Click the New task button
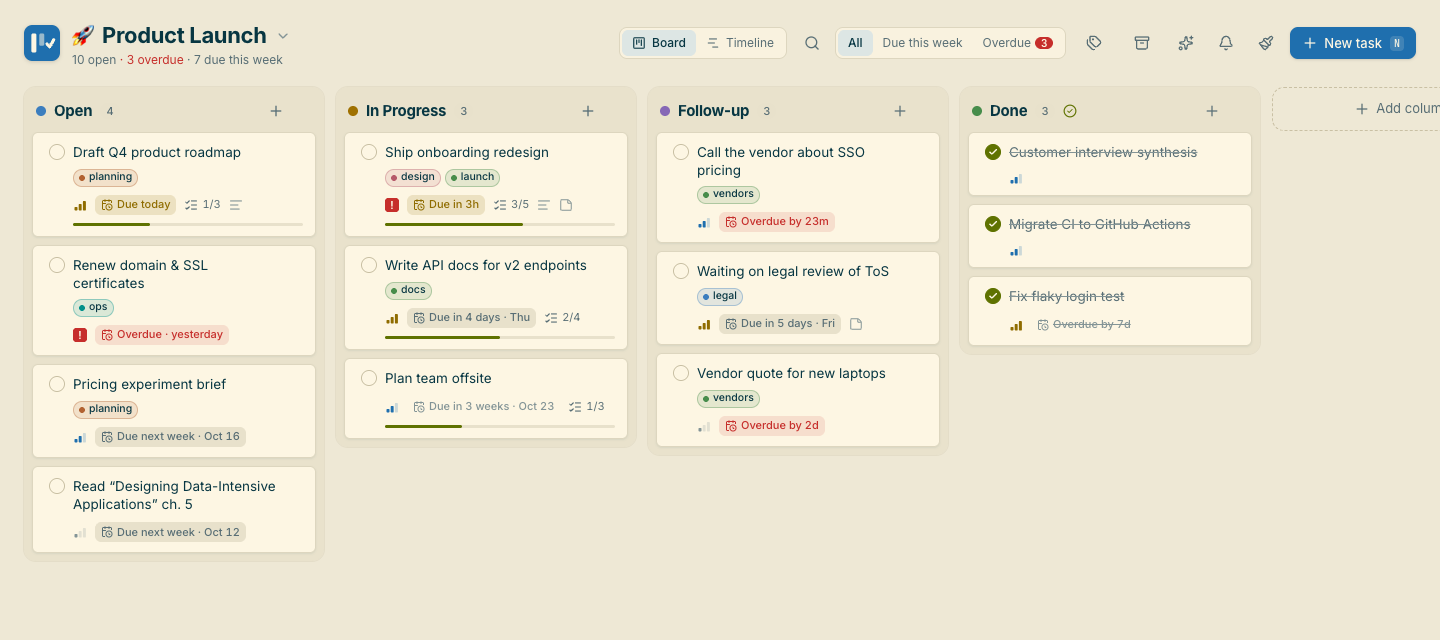The height and width of the screenshot is (640, 1440). click(x=1353, y=43)
